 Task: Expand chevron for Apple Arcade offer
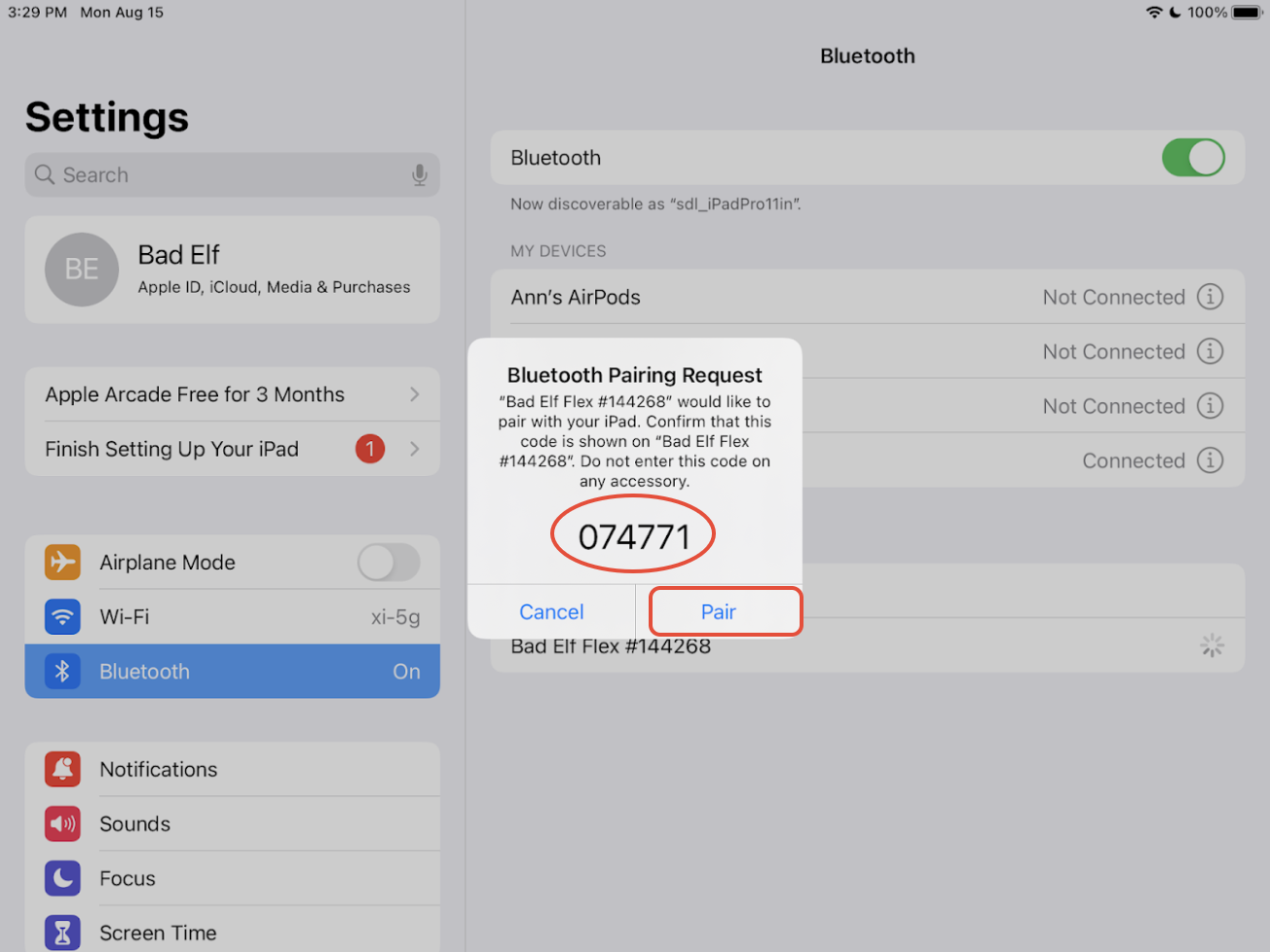[415, 394]
